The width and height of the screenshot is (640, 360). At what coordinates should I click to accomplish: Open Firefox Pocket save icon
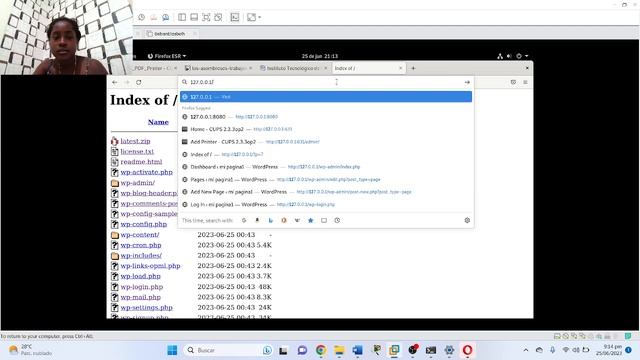513,82
